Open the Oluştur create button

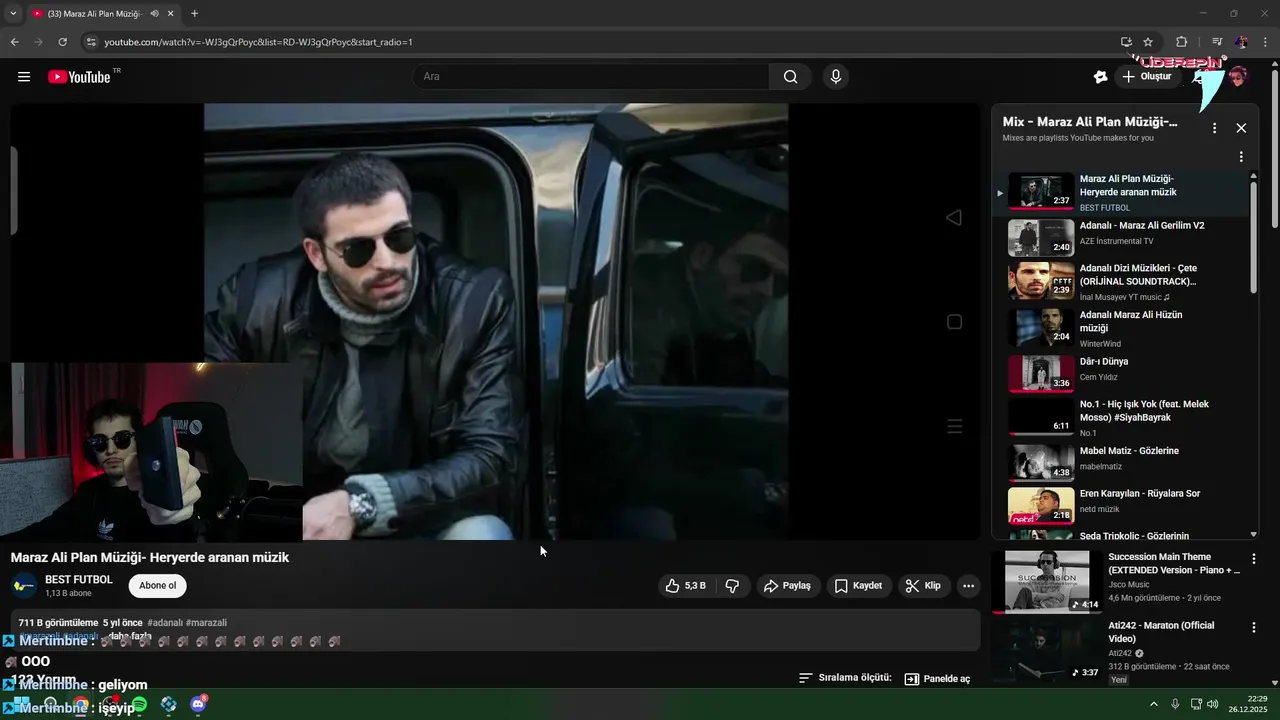pos(1148,77)
